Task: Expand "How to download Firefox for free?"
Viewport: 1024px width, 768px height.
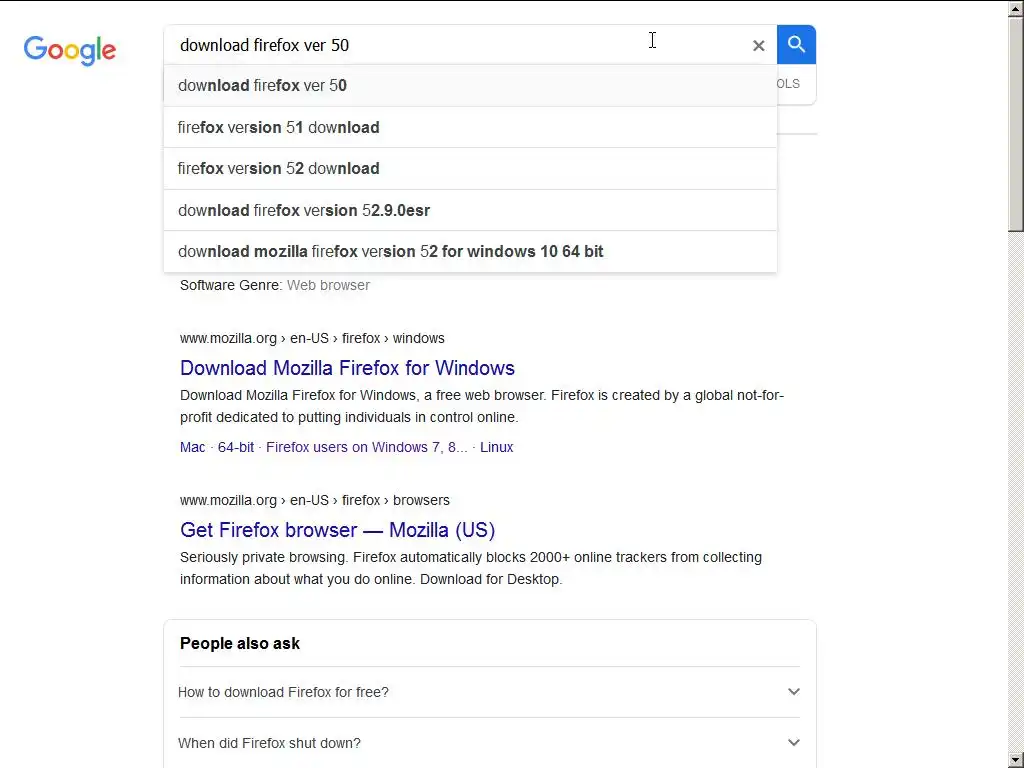Action: pyautogui.click(x=488, y=692)
